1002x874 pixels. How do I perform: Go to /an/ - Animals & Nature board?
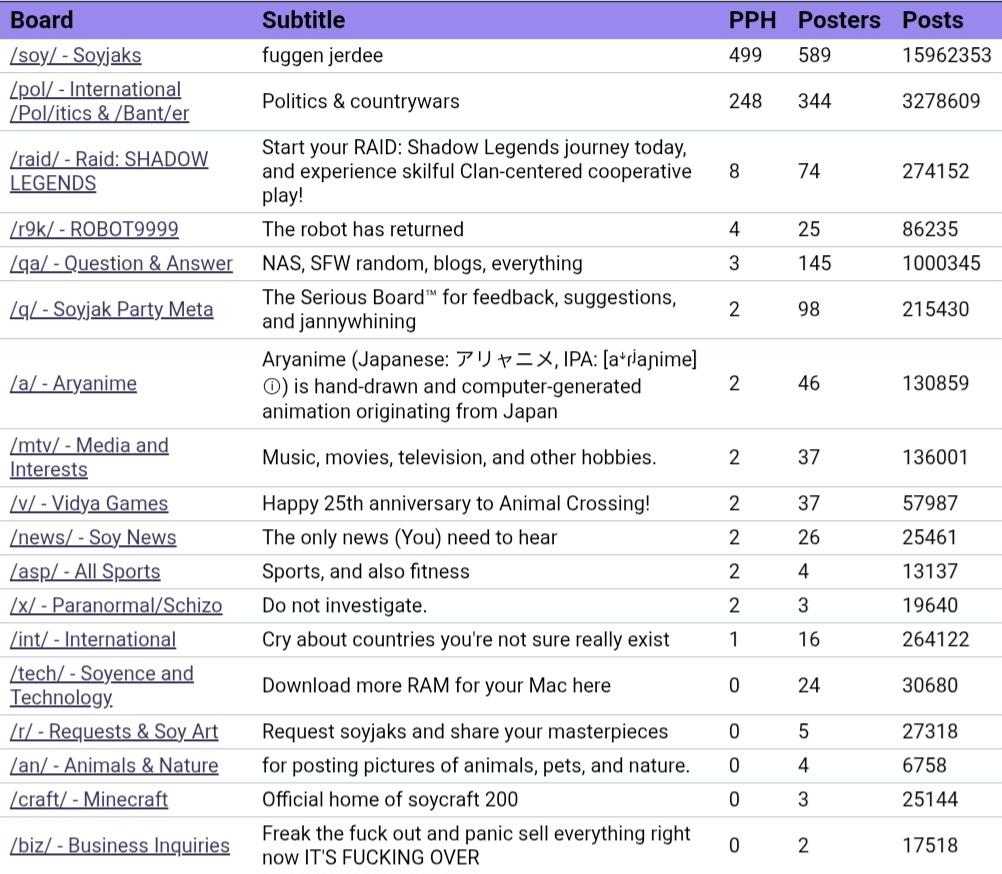click(114, 765)
